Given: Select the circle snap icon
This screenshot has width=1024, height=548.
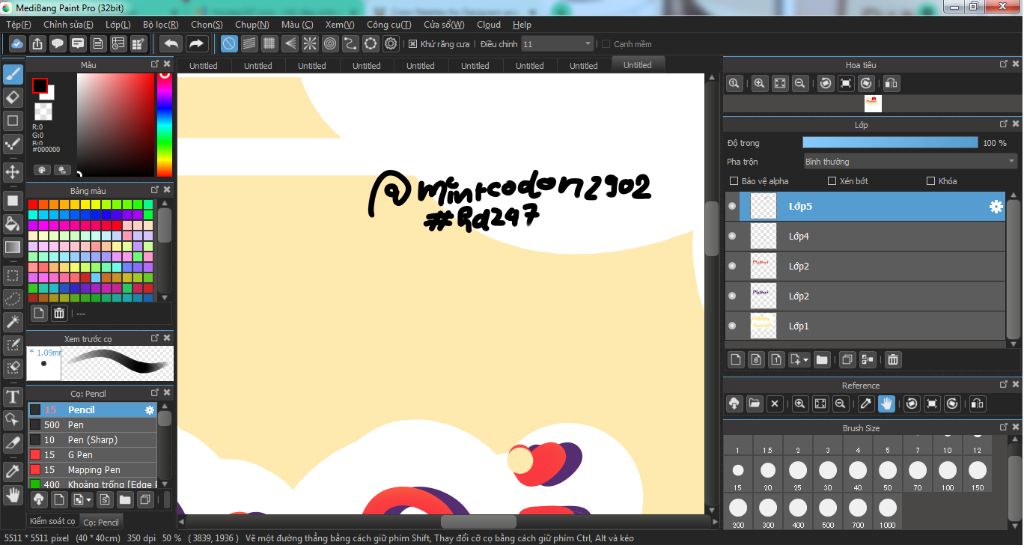Looking at the screenshot, I should tap(330, 44).
